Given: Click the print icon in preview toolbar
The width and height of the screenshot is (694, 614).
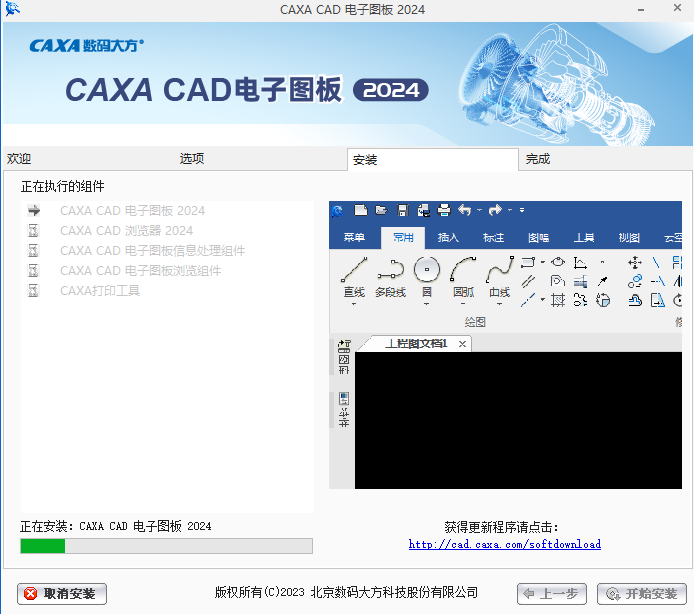Looking at the screenshot, I should click(444, 210).
